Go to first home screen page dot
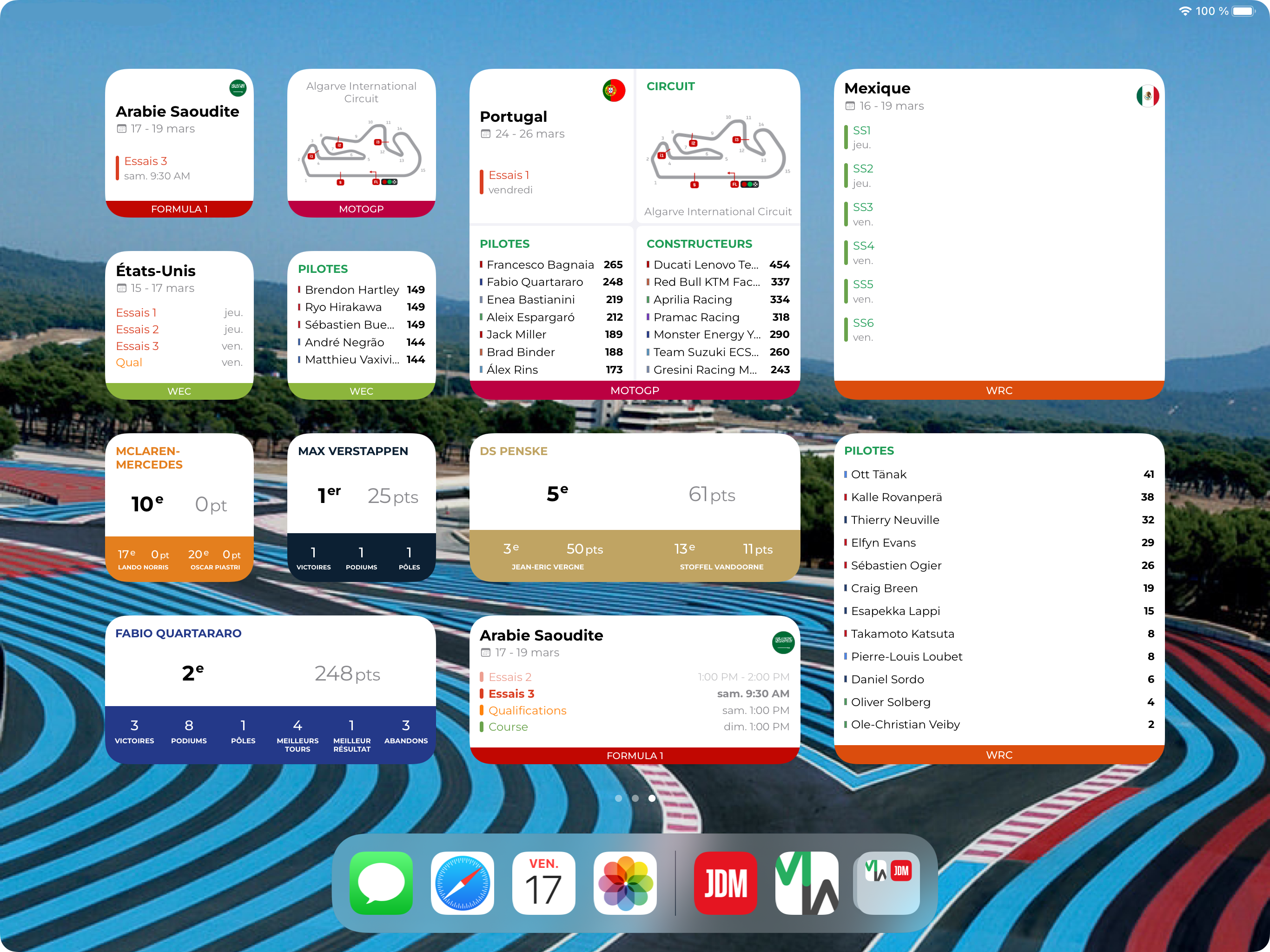The image size is (1270, 952). (x=618, y=798)
